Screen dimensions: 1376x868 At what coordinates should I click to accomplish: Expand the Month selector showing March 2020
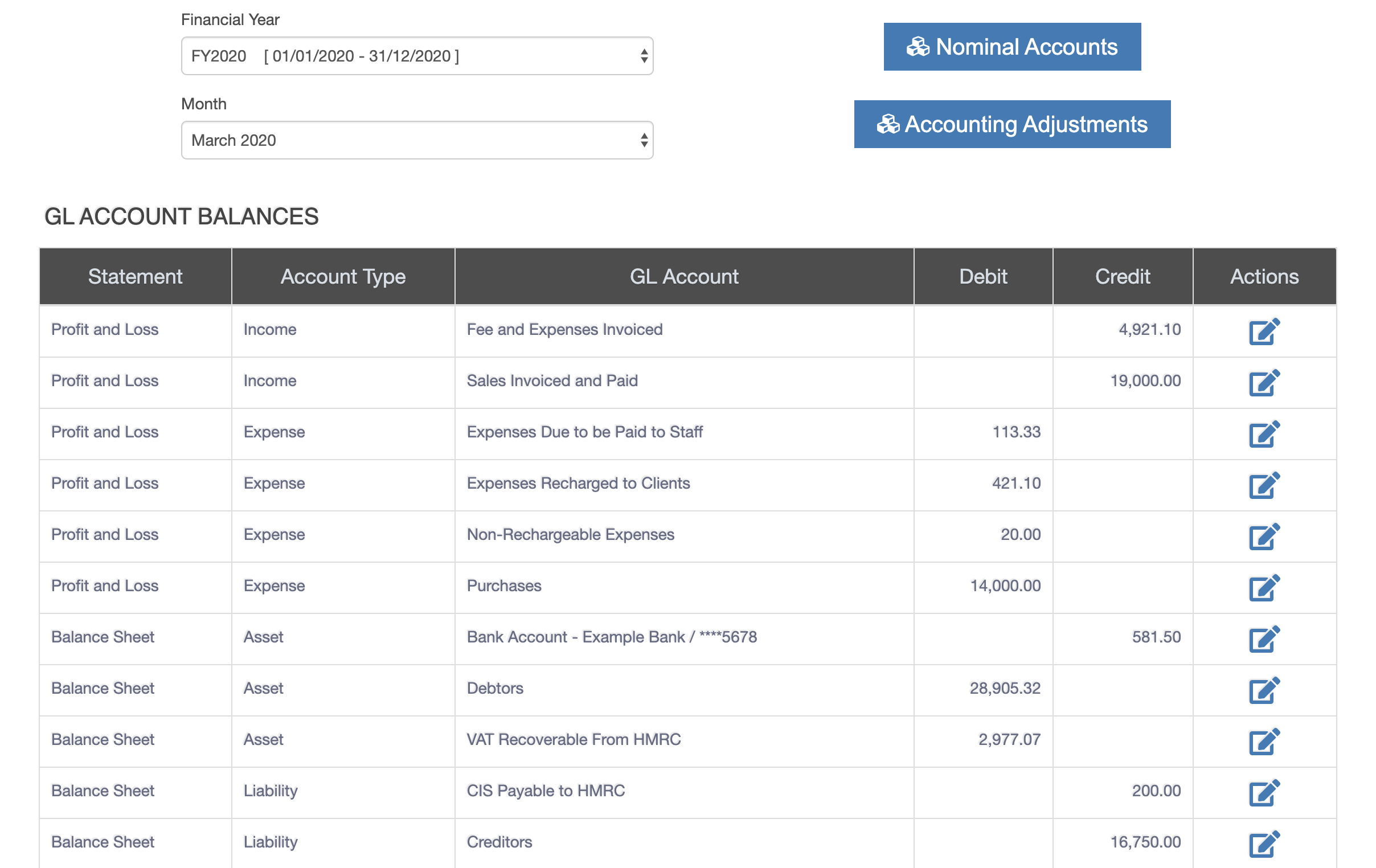click(x=416, y=140)
